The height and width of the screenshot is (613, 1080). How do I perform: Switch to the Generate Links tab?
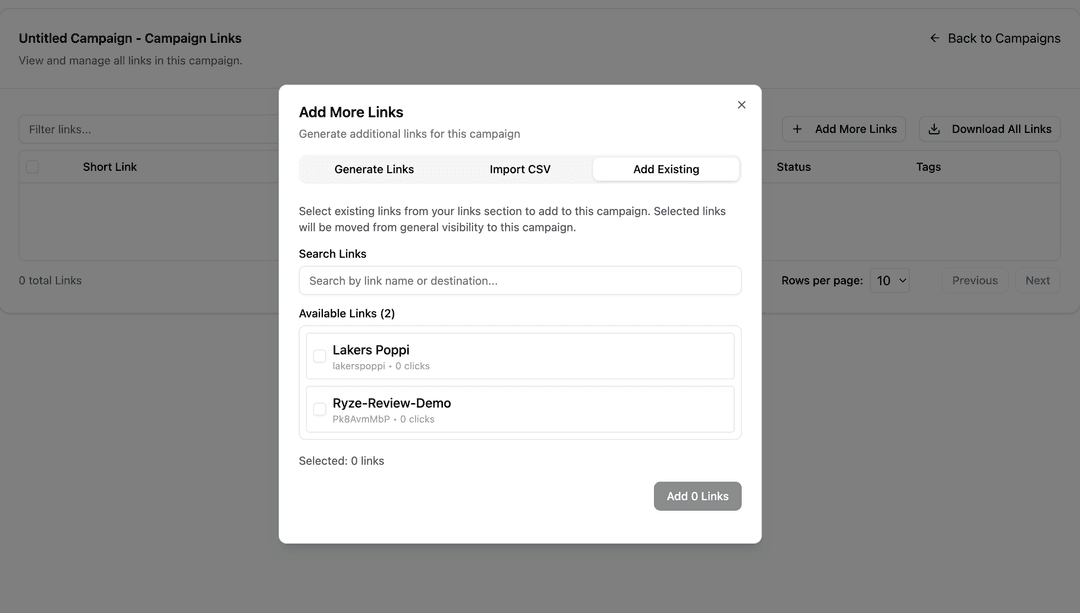click(x=374, y=169)
